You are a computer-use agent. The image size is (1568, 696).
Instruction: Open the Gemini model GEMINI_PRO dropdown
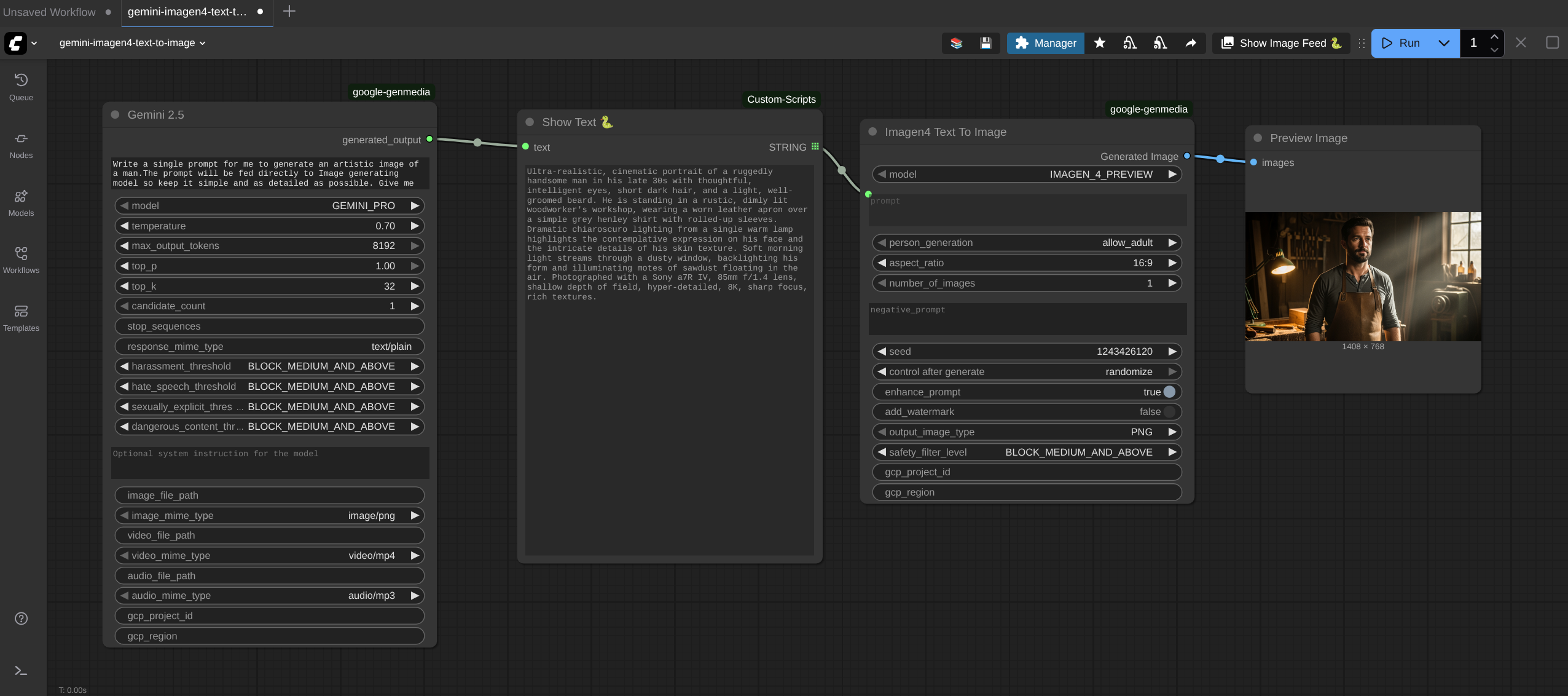(x=269, y=205)
